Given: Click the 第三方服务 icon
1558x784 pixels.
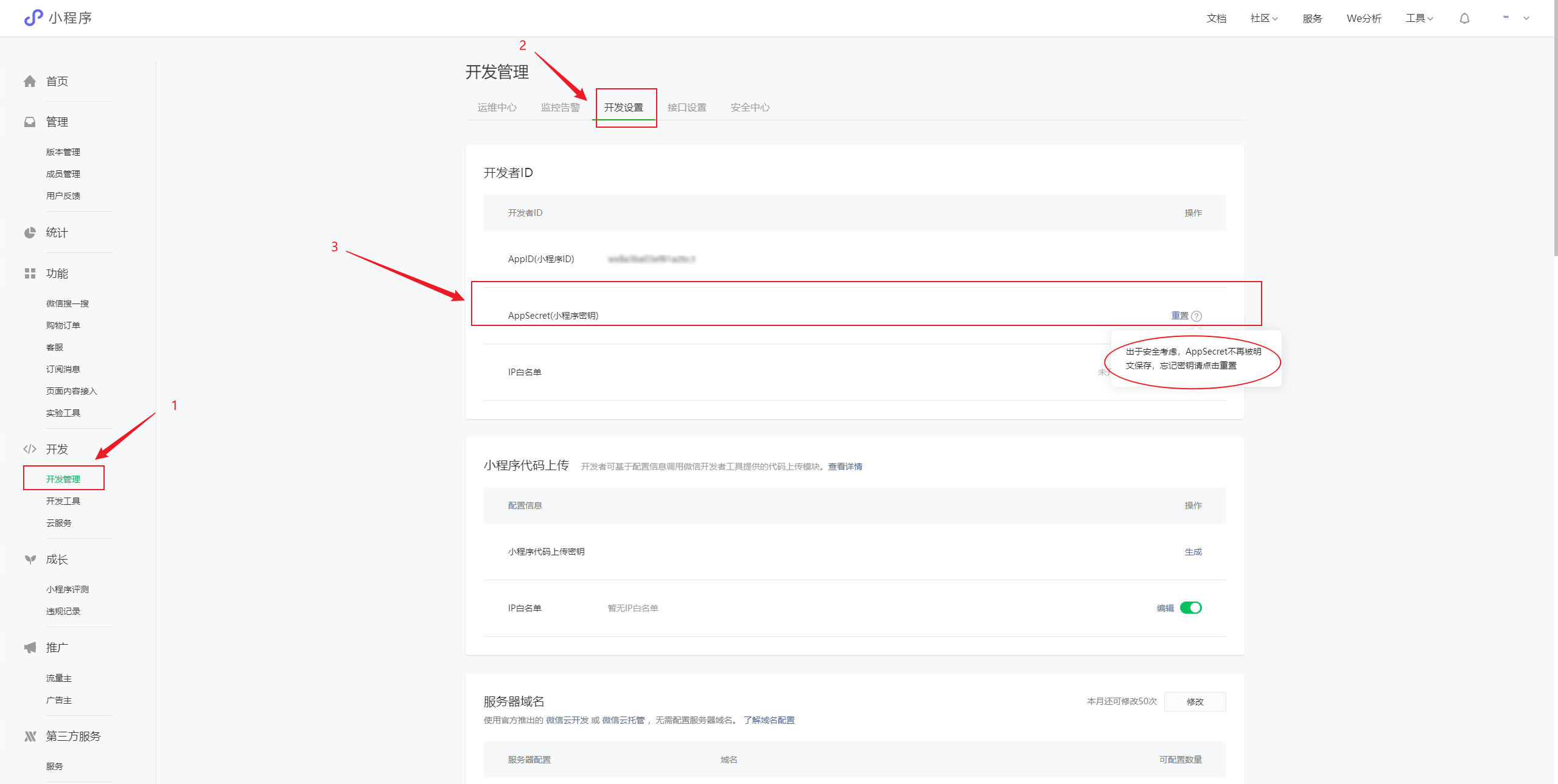Looking at the screenshot, I should pos(30,736).
